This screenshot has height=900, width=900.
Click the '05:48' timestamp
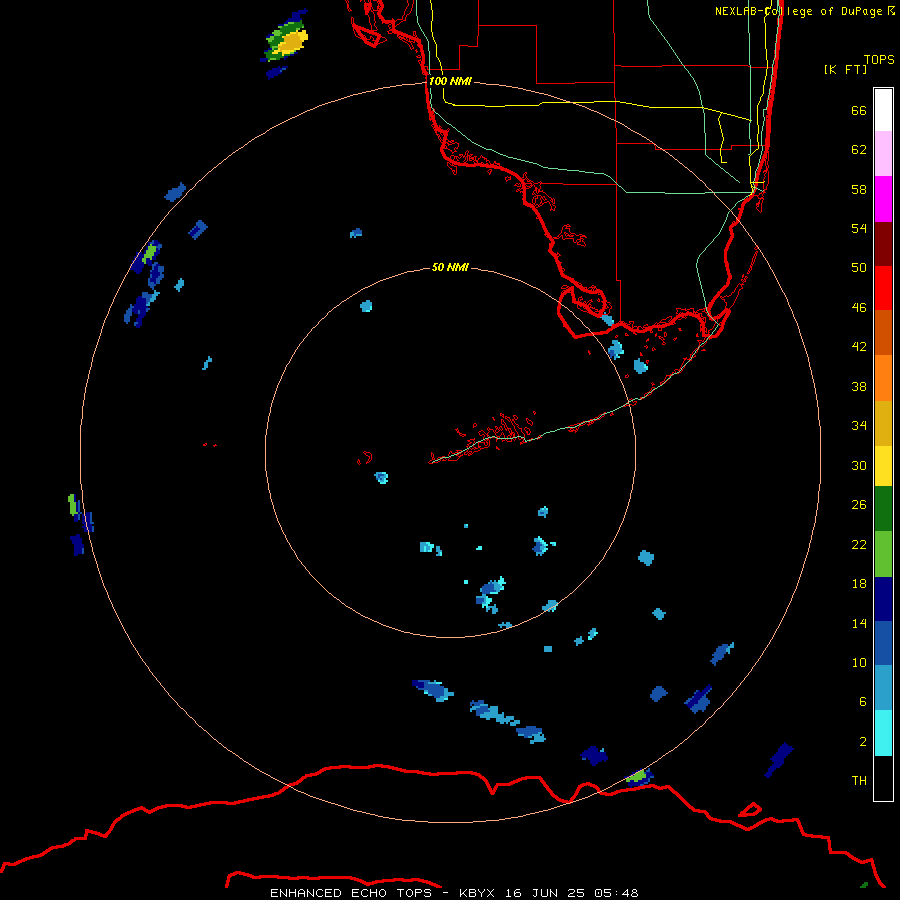point(616,893)
